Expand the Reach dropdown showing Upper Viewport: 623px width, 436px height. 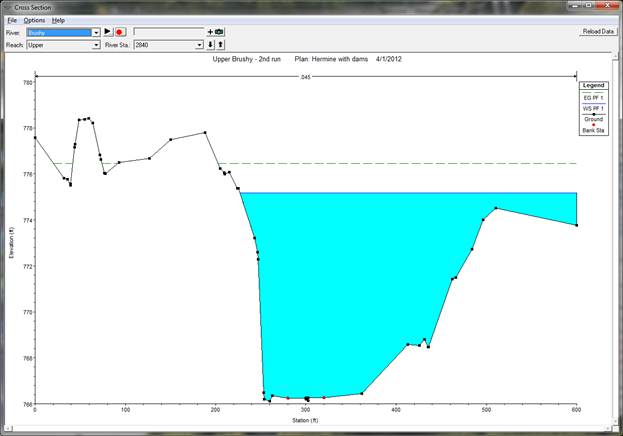pos(96,45)
